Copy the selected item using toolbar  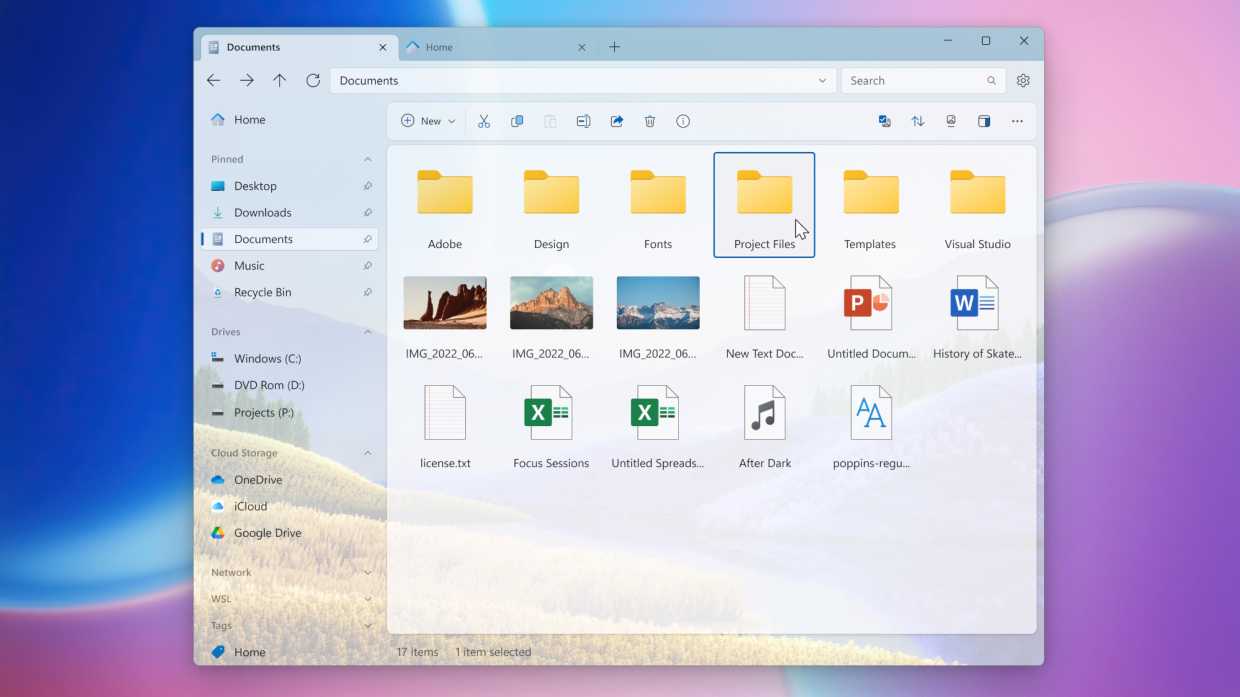coord(517,121)
